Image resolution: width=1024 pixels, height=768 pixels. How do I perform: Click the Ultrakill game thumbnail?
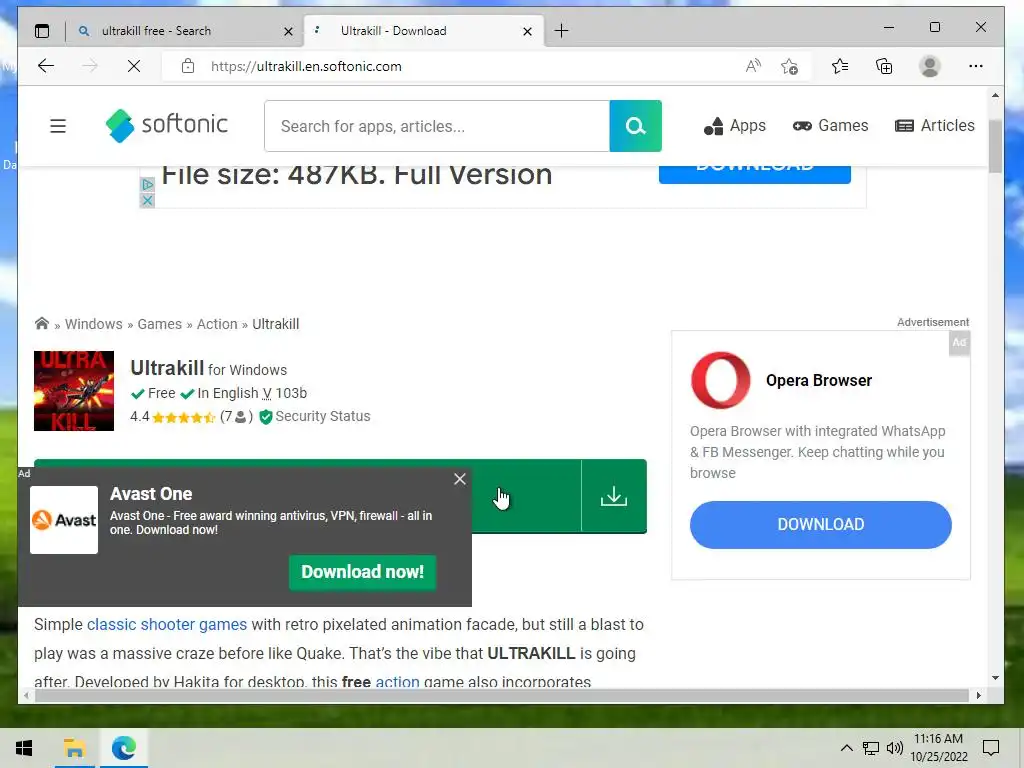click(x=74, y=391)
